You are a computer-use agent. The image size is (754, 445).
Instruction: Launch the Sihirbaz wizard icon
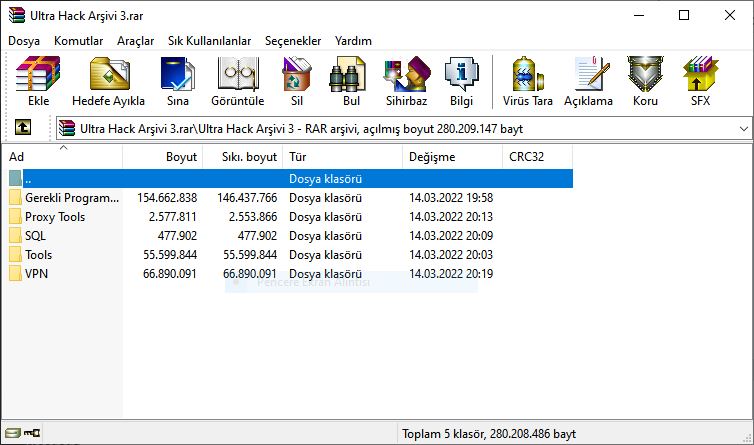coord(407,74)
